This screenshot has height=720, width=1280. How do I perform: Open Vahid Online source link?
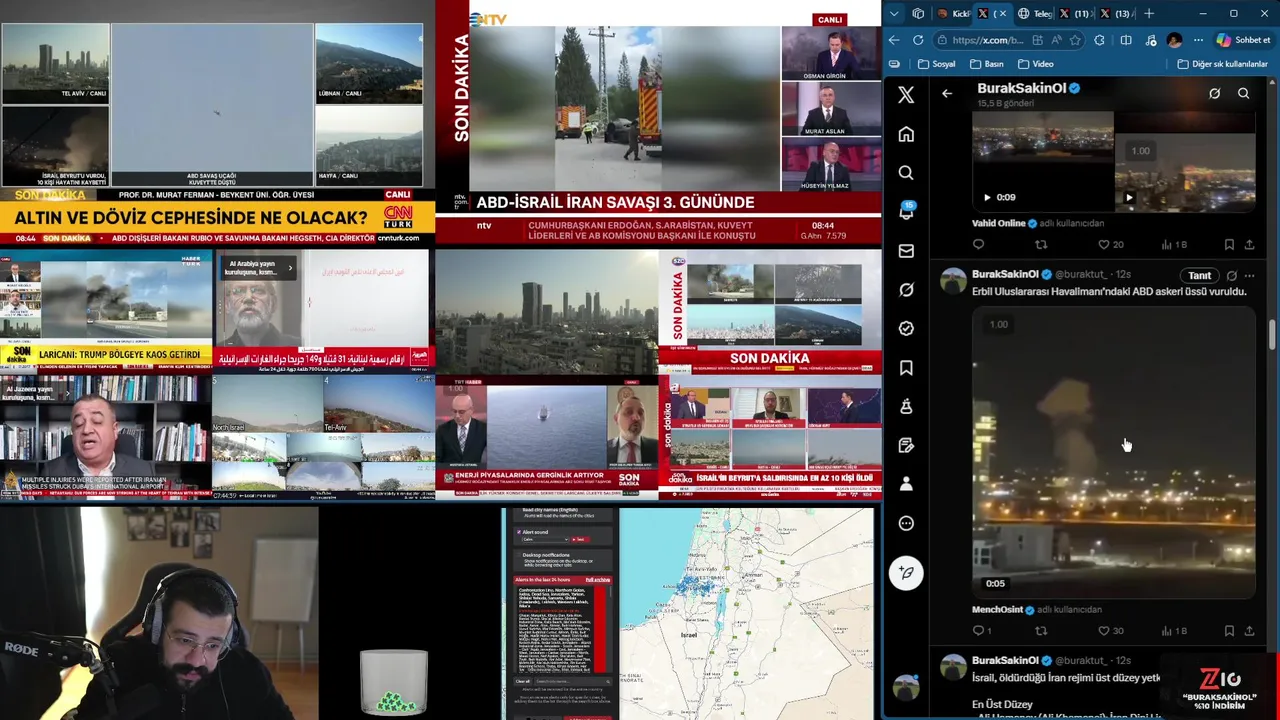1000,223
